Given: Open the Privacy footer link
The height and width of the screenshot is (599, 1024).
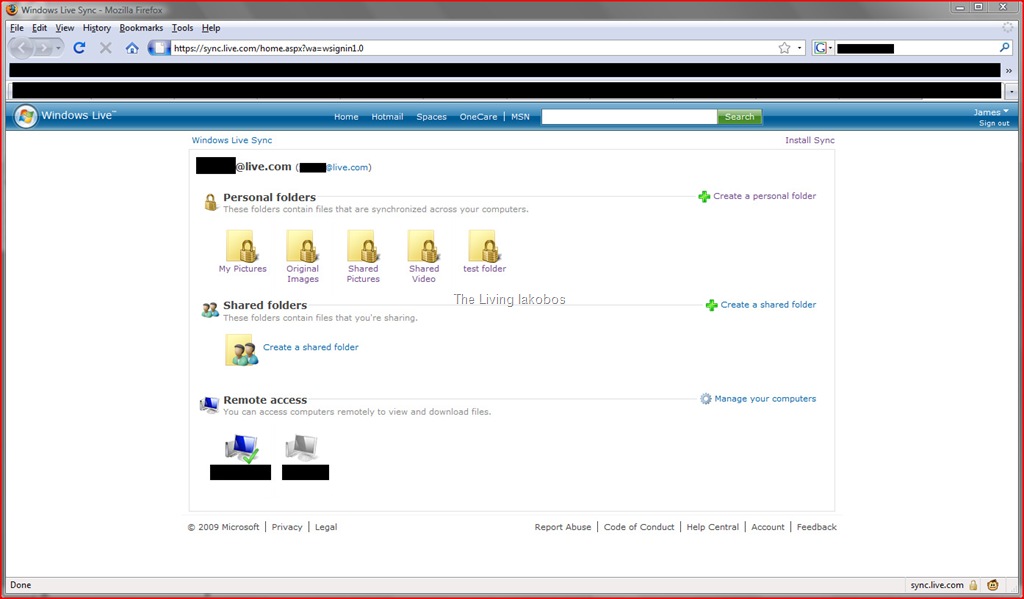Looking at the screenshot, I should [x=287, y=526].
